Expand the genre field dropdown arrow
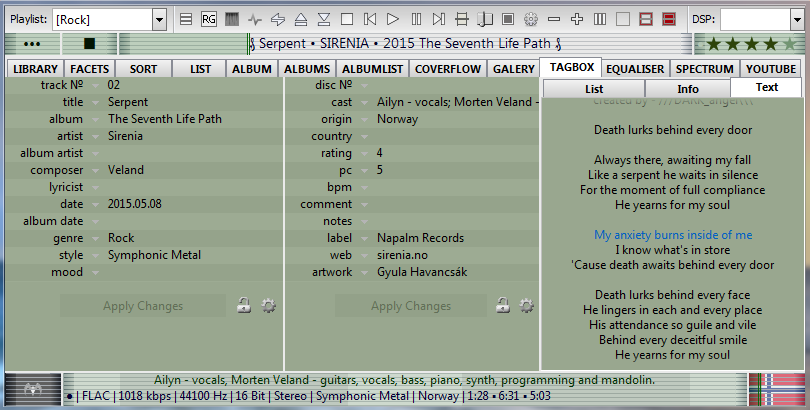The height and width of the screenshot is (410, 810). [x=96, y=238]
